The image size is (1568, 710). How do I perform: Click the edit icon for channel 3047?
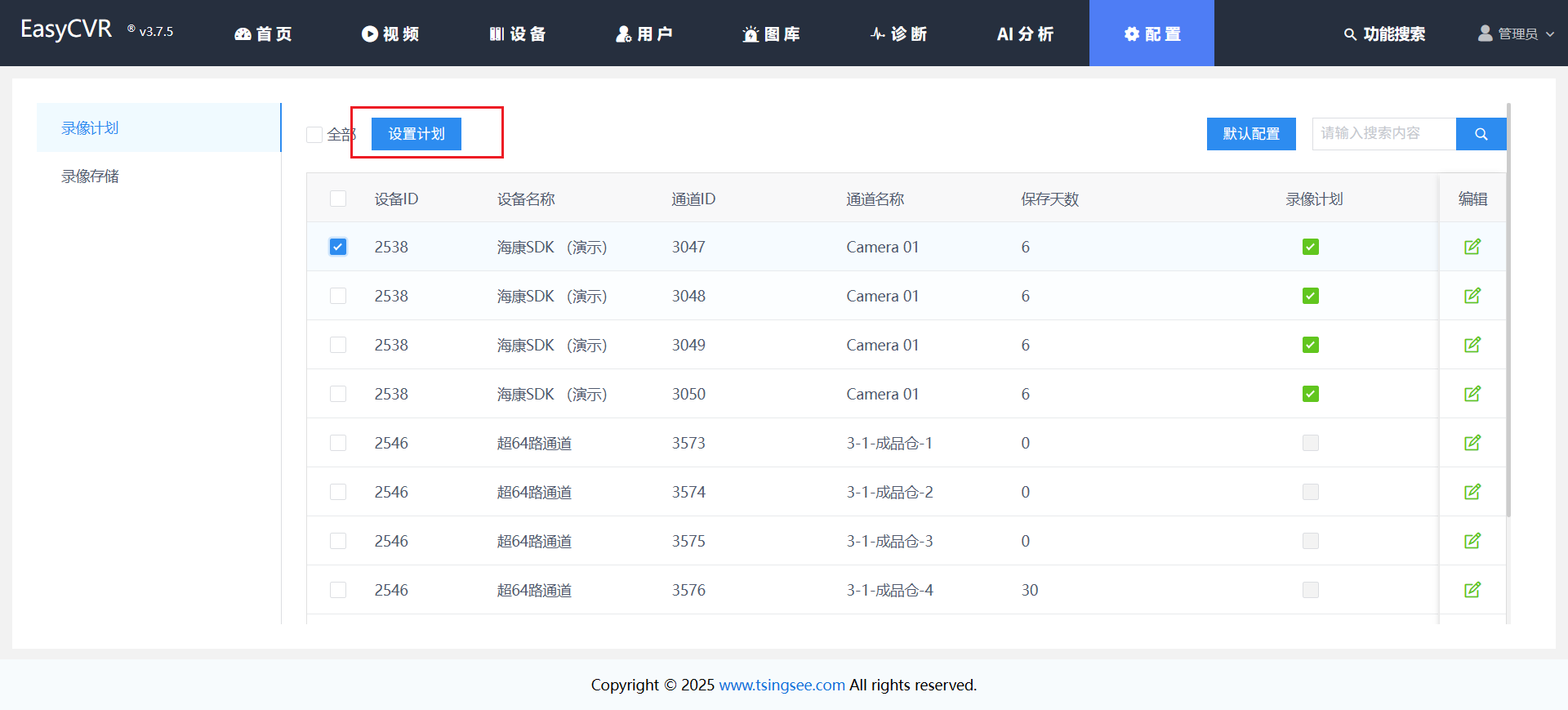pyautogui.click(x=1472, y=247)
